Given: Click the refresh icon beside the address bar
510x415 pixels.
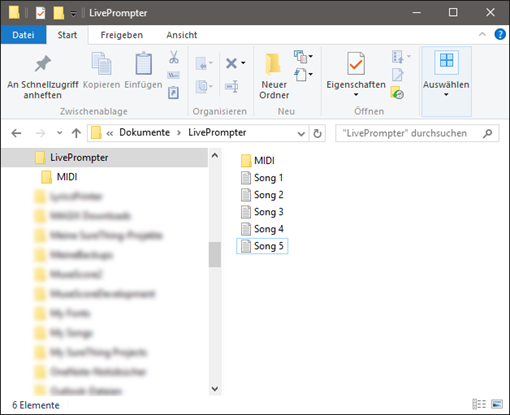Looking at the screenshot, I should [x=317, y=133].
